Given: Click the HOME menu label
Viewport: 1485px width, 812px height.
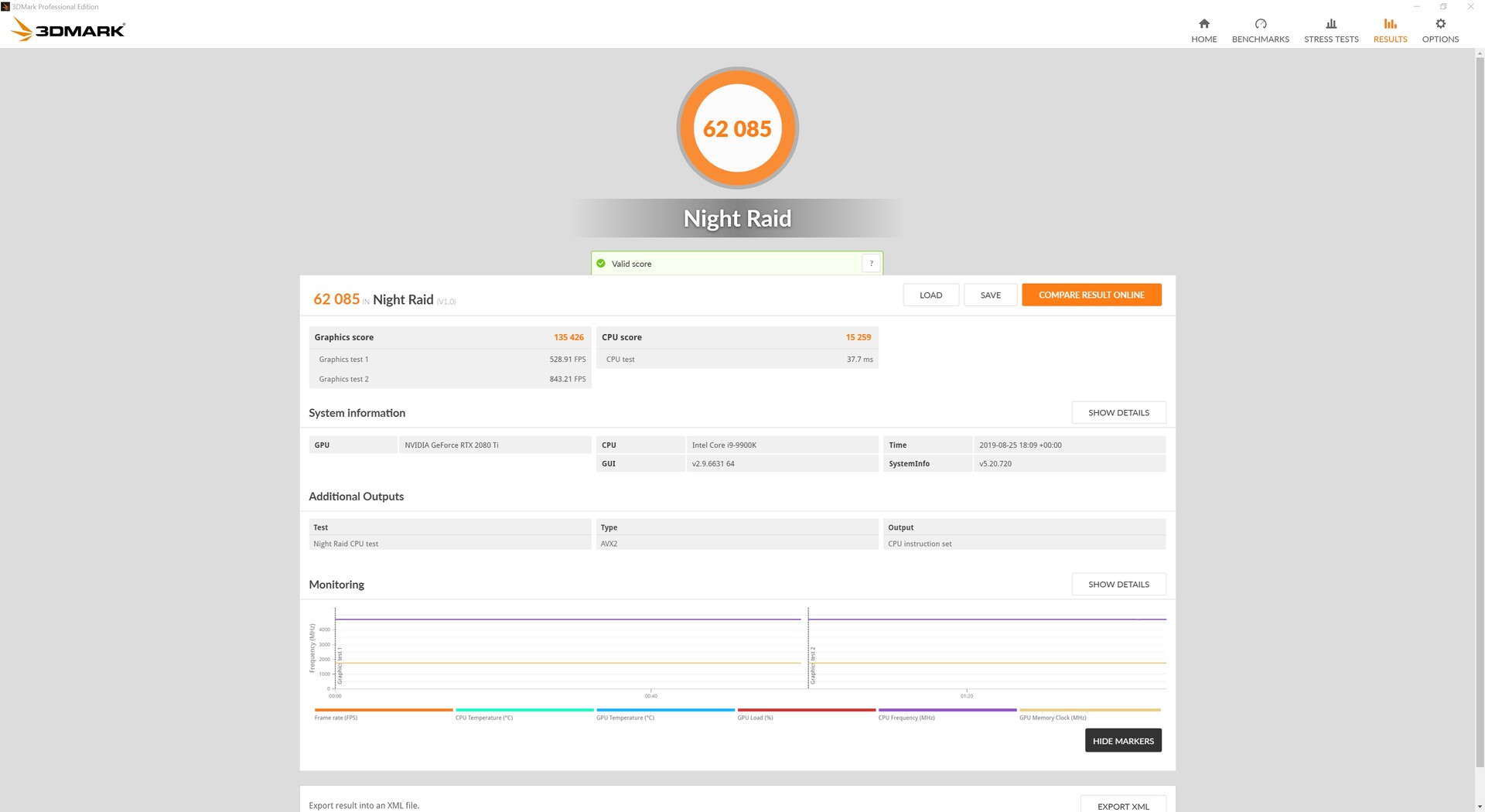Looking at the screenshot, I should click(x=1203, y=39).
